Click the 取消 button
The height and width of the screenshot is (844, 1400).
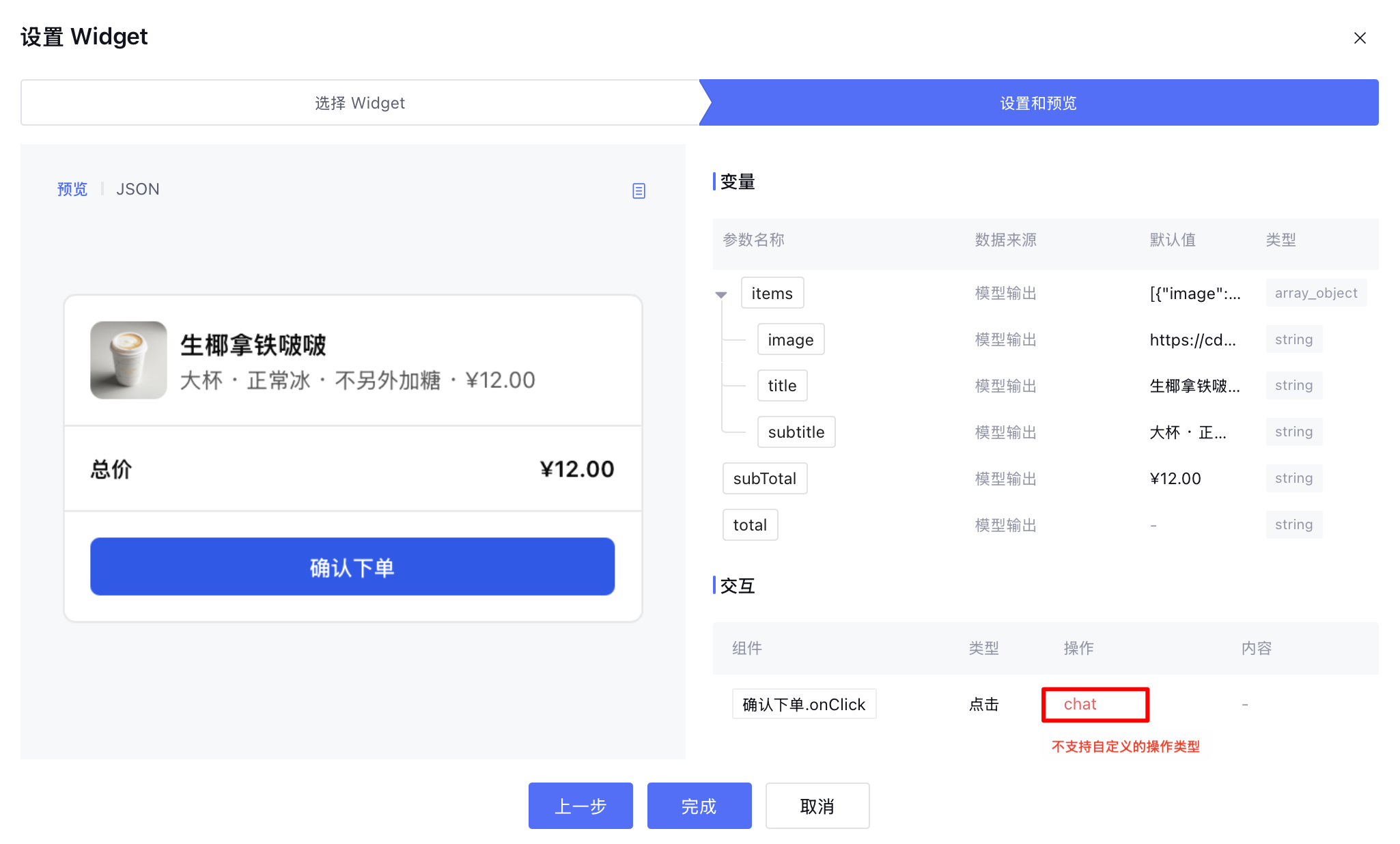tap(817, 806)
